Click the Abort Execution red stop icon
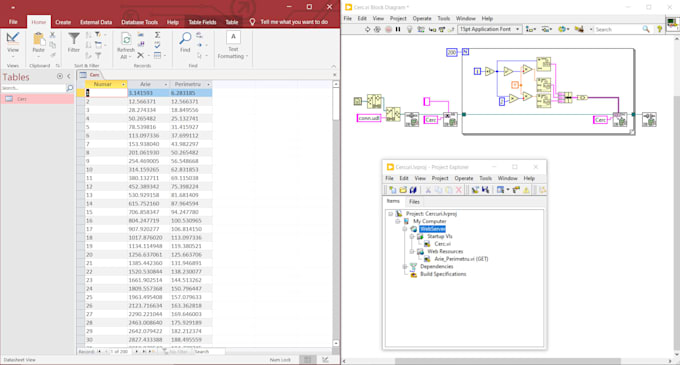Image resolution: width=680 pixels, height=365 pixels. tap(389, 29)
